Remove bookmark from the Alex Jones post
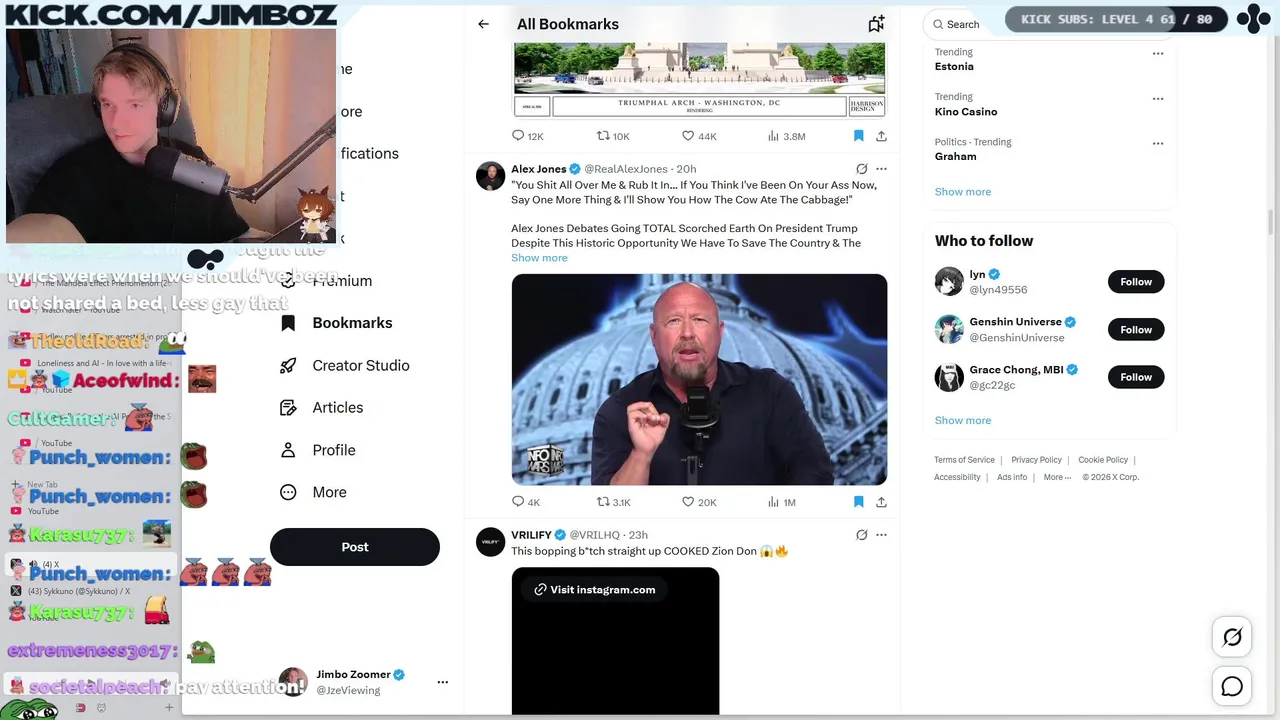The width and height of the screenshot is (1280, 720). click(858, 502)
